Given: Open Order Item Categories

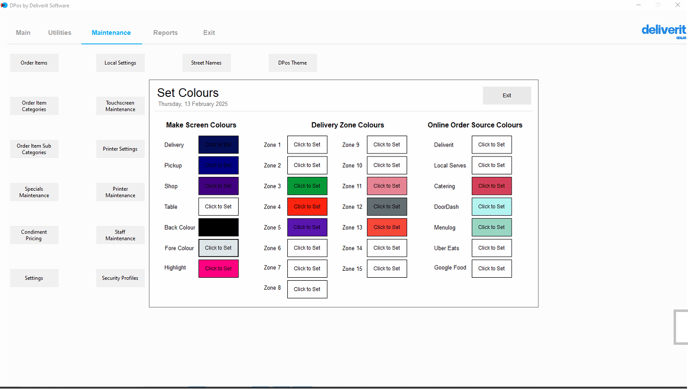Looking at the screenshot, I should (x=34, y=106).
